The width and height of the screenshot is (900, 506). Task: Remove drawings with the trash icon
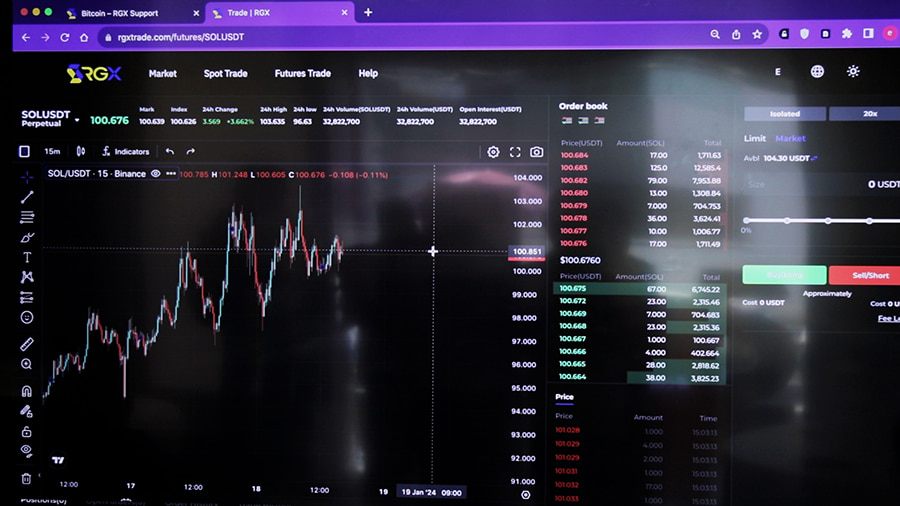(26, 478)
